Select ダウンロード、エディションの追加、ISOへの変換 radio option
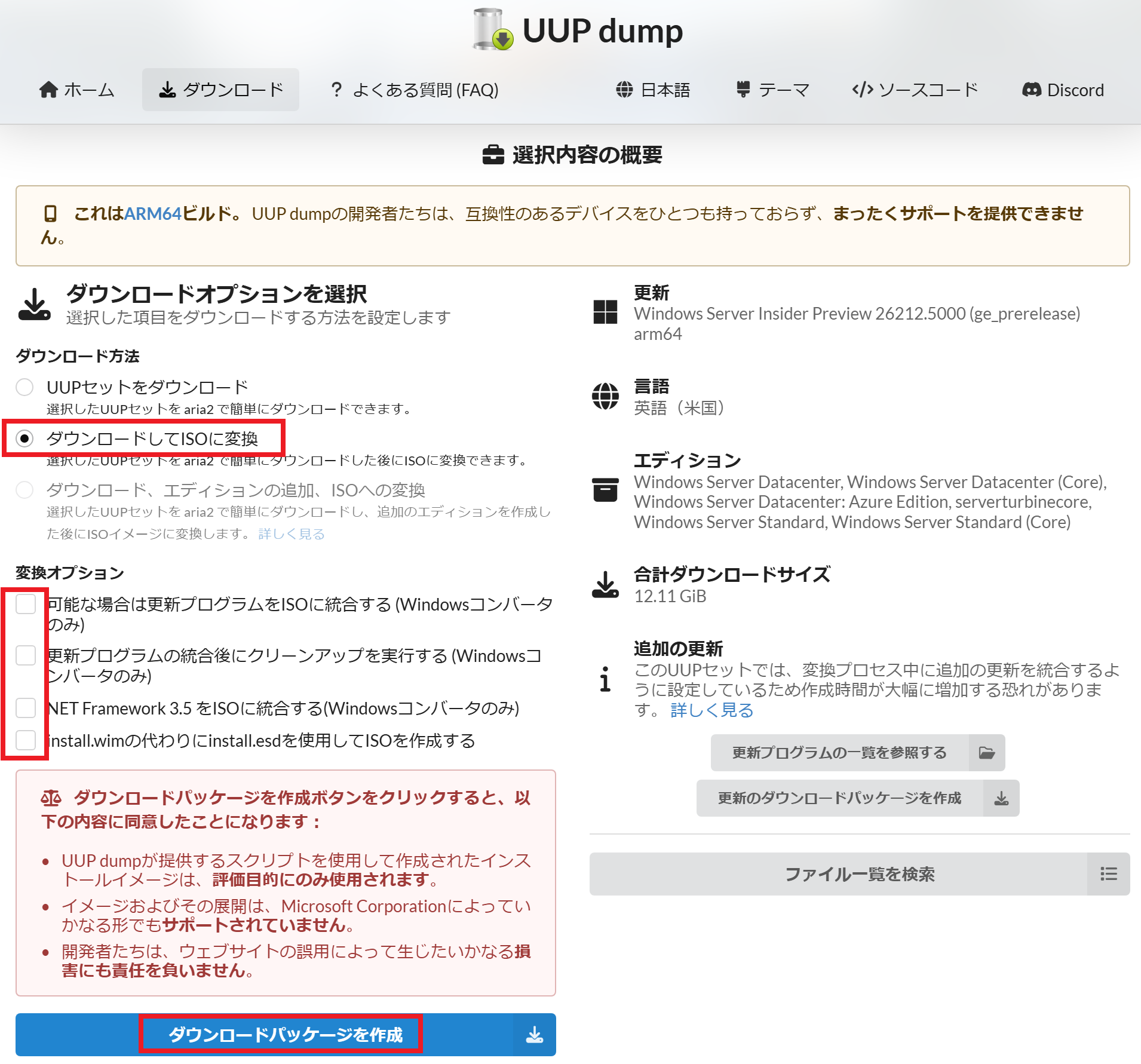This screenshot has width=1141, height=1064. 24,490
